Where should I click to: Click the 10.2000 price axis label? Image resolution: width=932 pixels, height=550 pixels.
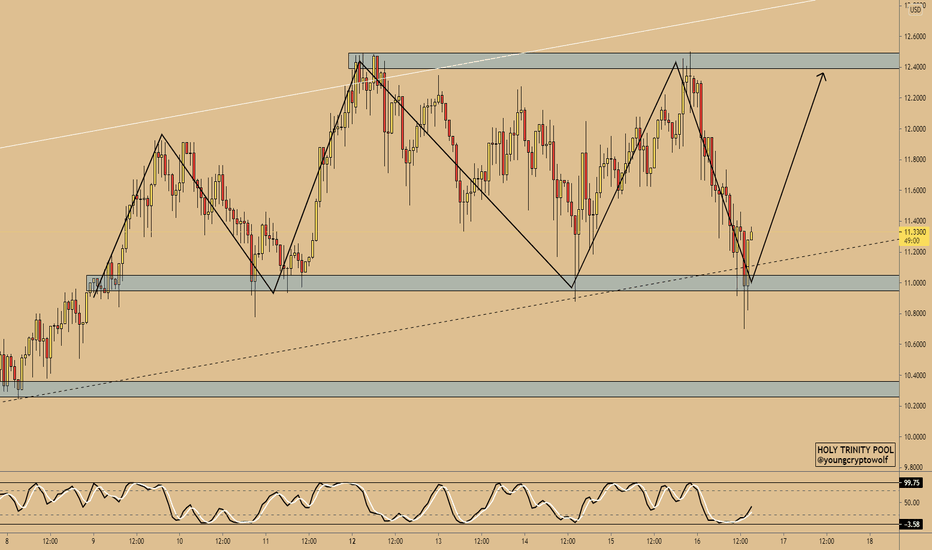coord(914,406)
